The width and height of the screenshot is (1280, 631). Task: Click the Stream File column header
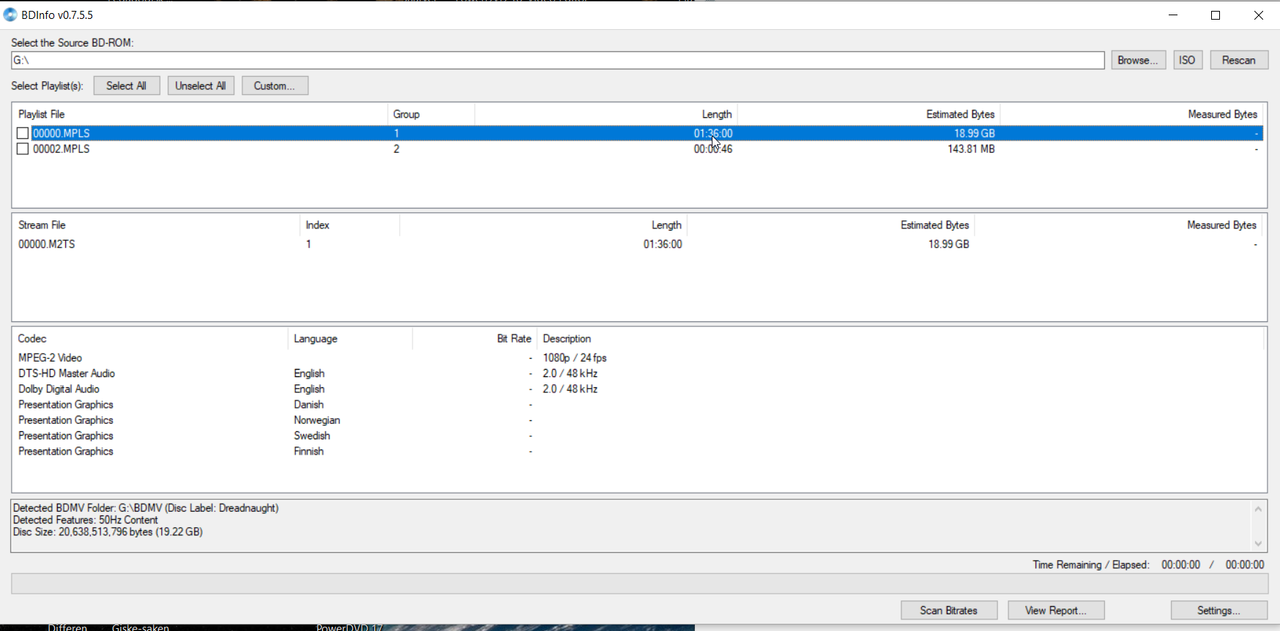coord(156,225)
